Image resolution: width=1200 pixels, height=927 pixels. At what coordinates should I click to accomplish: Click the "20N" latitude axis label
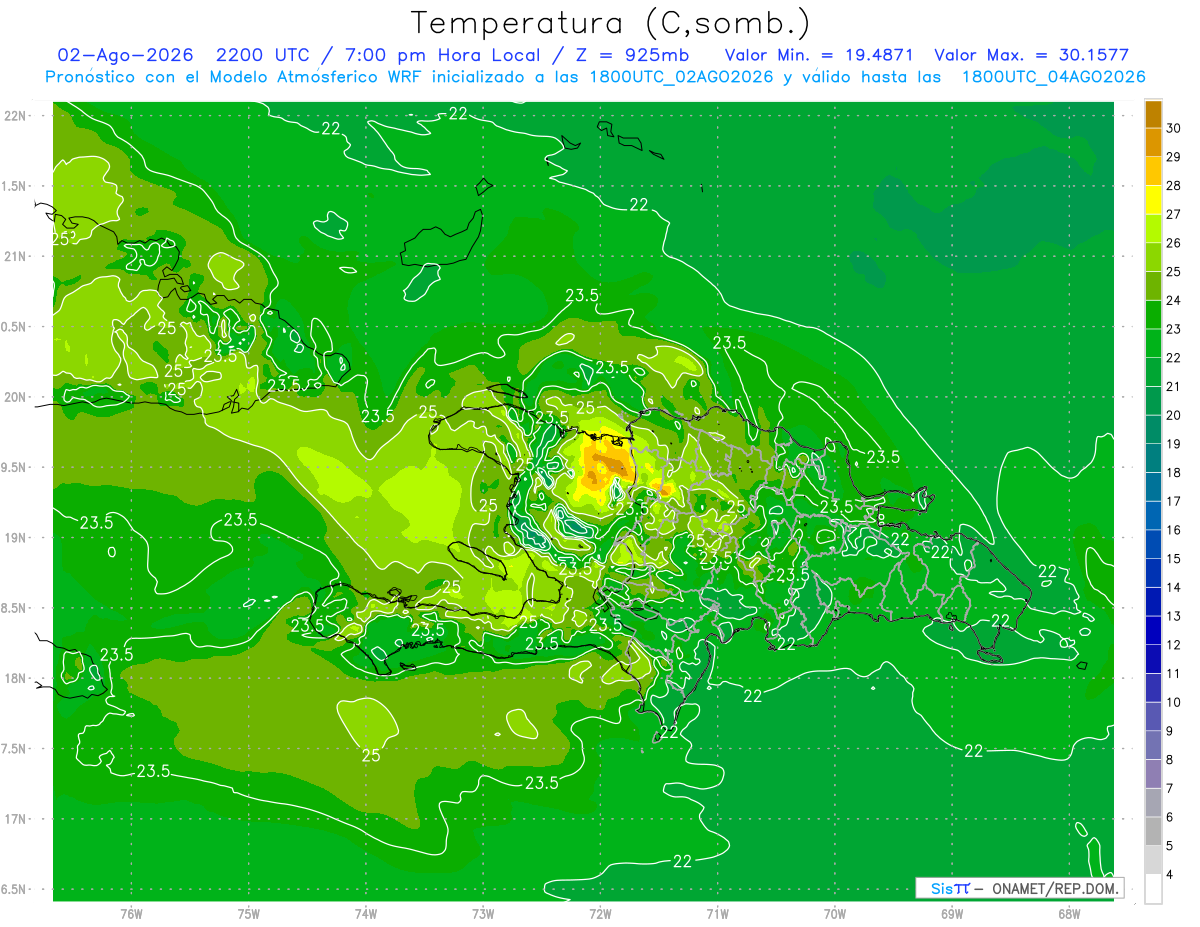pos(15,397)
